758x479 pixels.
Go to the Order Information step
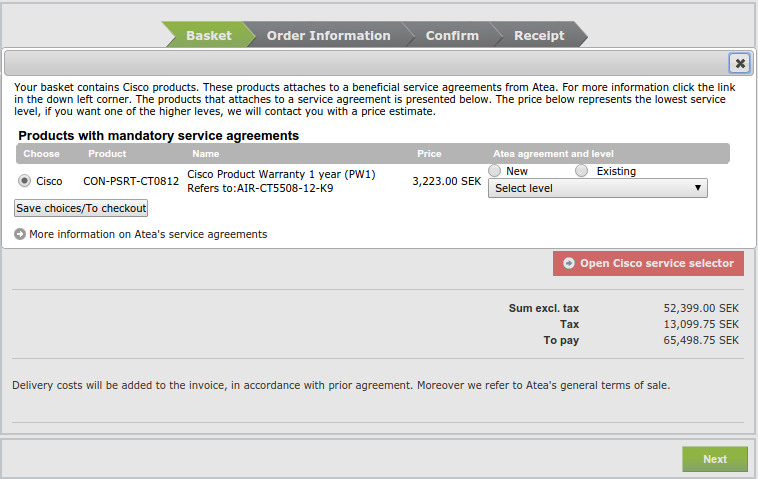tap(328, 35)
